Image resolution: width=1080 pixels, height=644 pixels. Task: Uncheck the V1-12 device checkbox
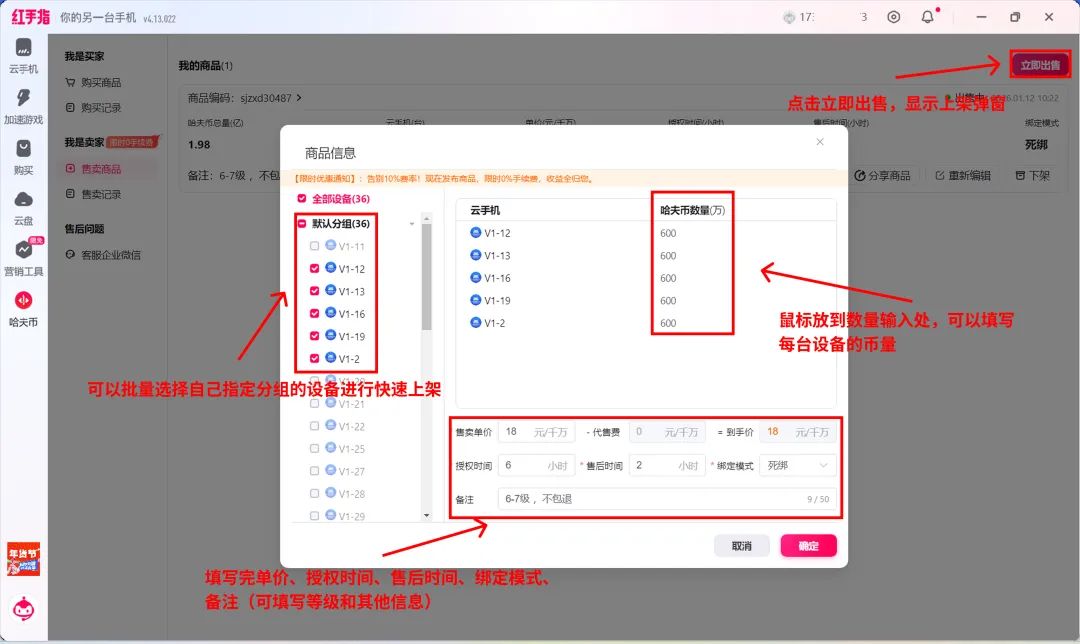314,269
